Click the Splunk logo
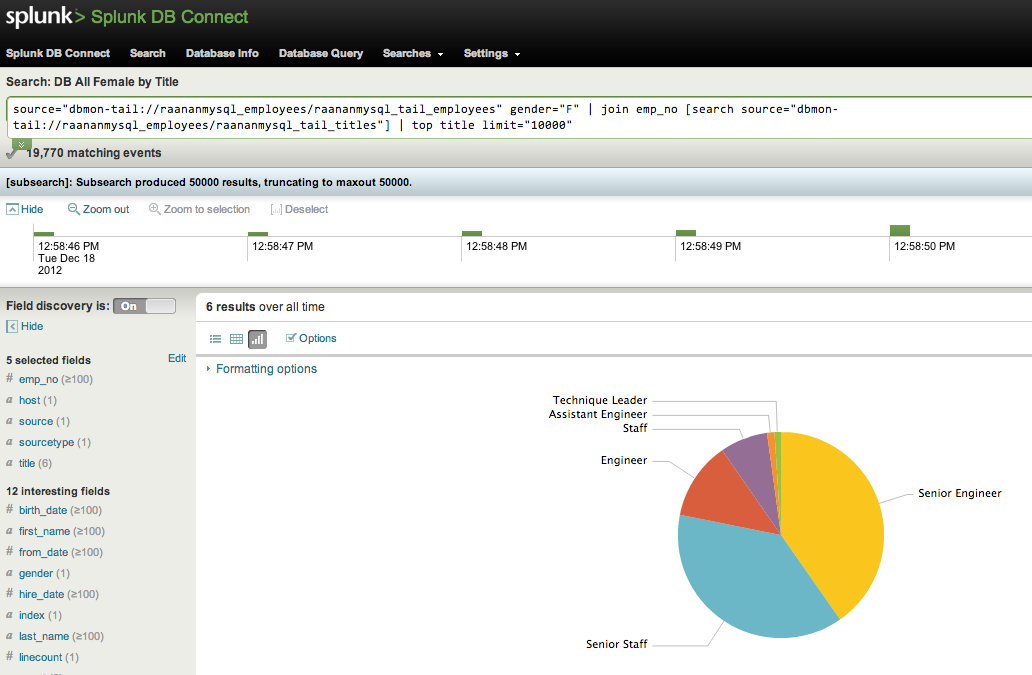Image resolution: width=1032 pixels, height=675 pixels. (x=38, y=16)
